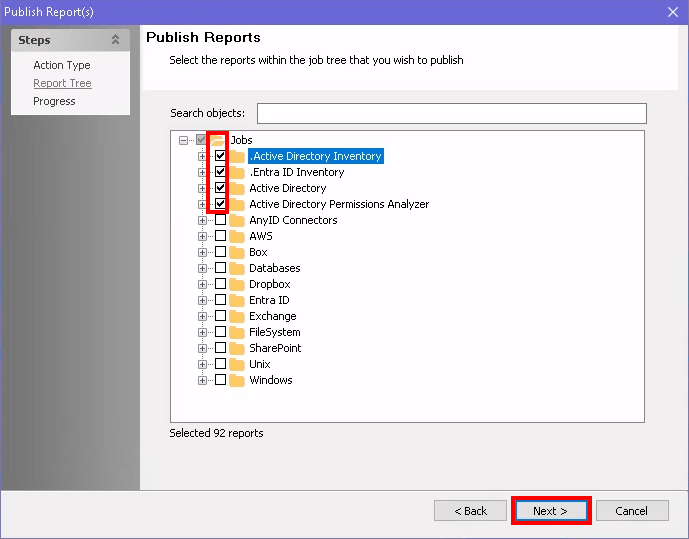Click the Unix folder icon
This screenshot has height=539, width=689.
[x=237, y=365]
